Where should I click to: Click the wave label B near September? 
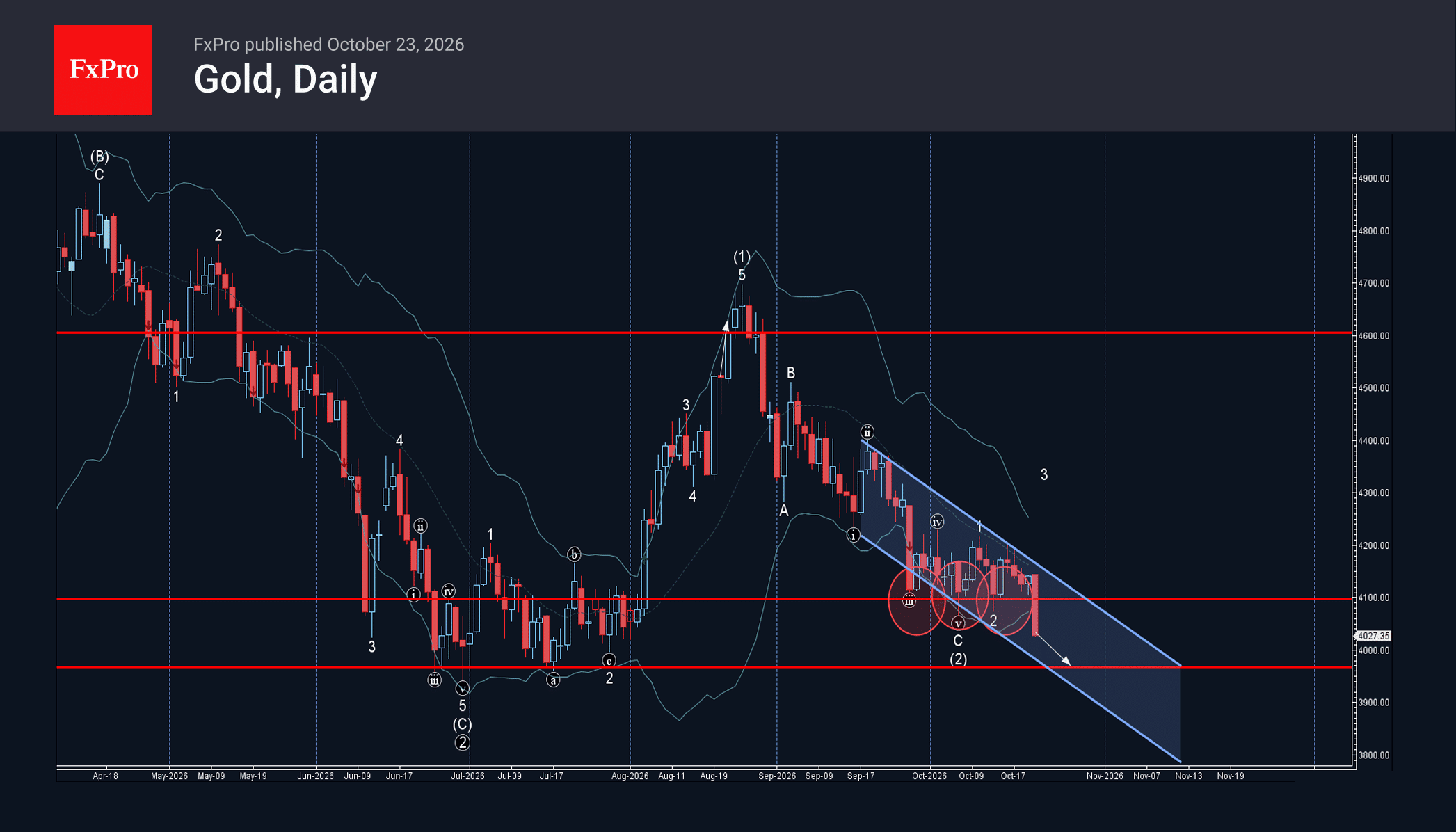coord(791,373)
